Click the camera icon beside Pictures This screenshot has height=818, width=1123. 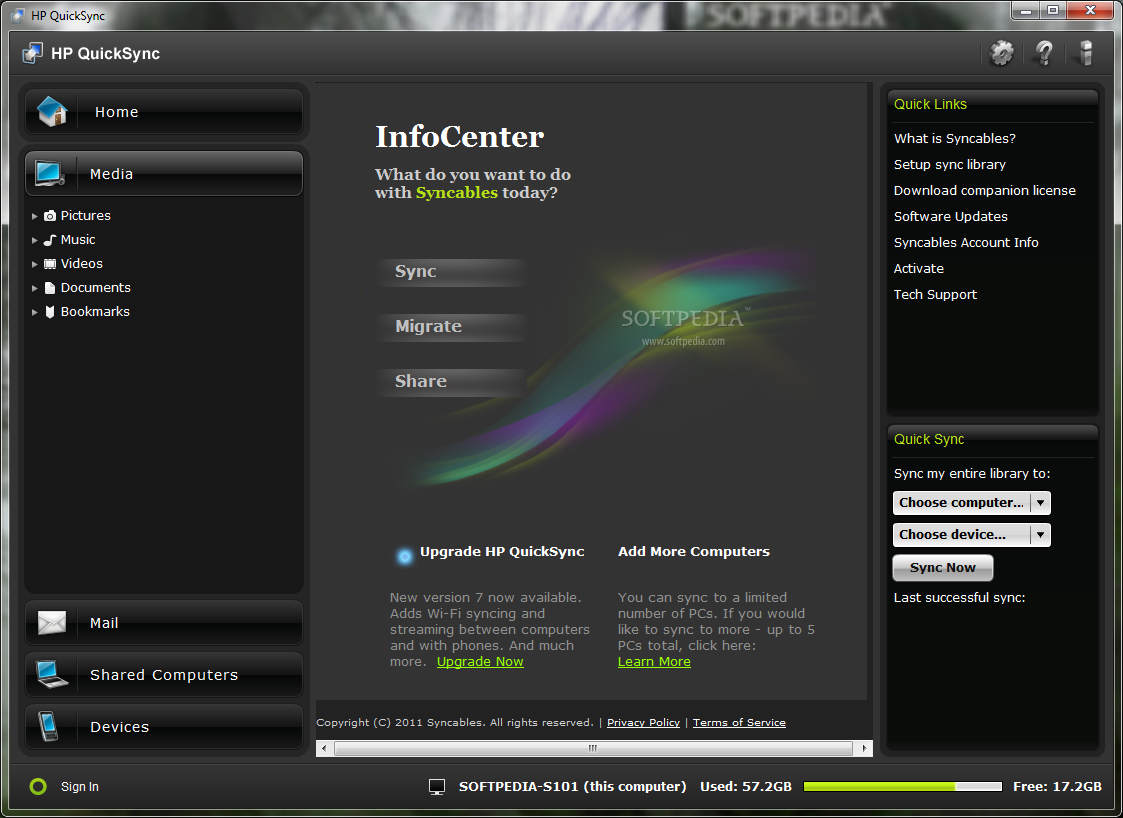(49, 216)
